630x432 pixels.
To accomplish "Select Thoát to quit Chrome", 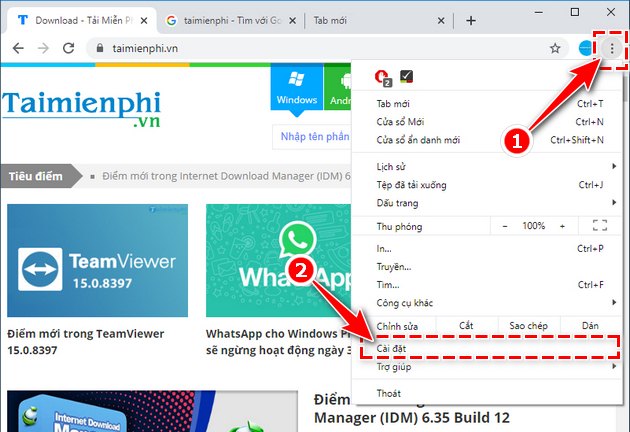I will coord(487,393).
